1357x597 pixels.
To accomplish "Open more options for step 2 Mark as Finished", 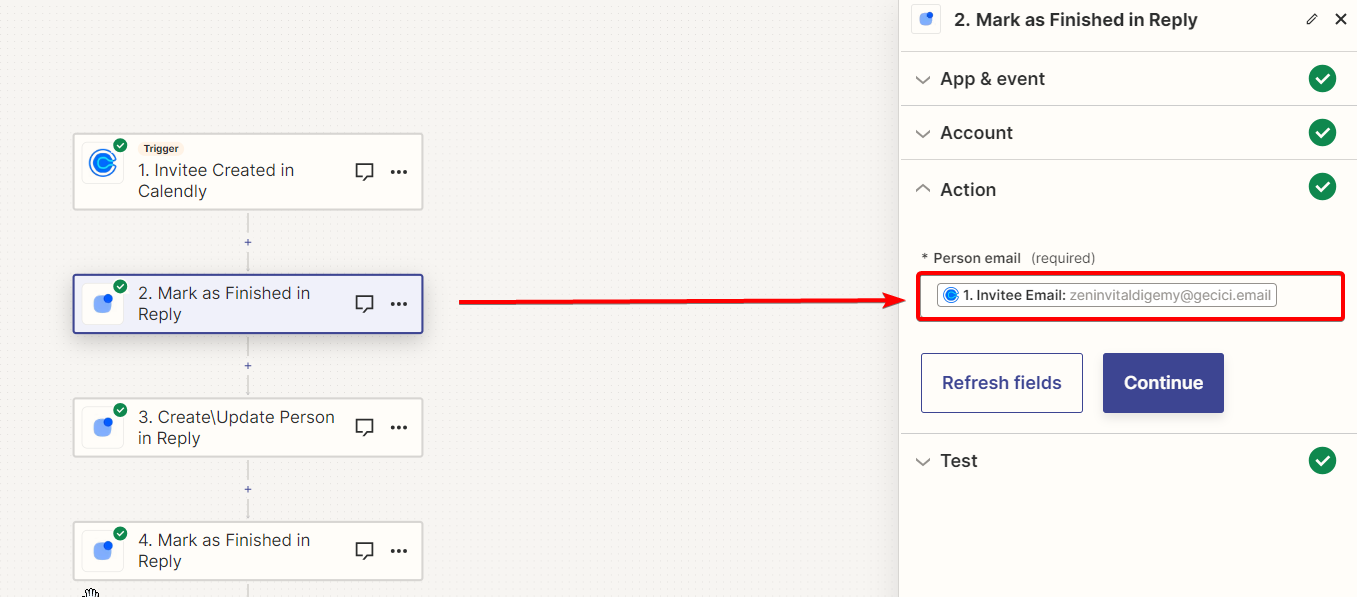I will point(399,304).
